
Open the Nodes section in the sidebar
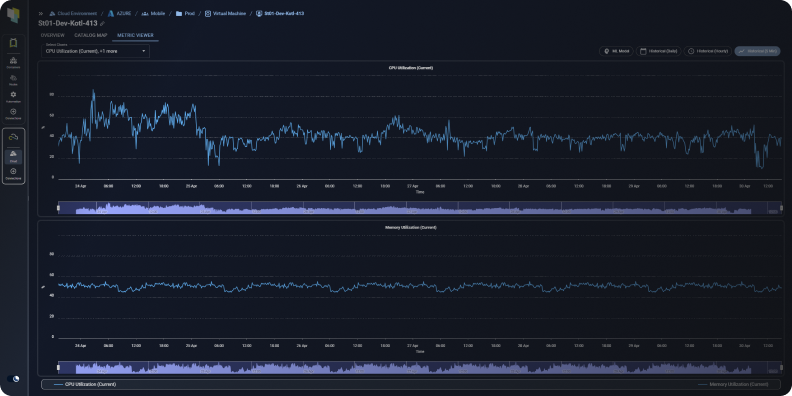tap(14, 80)
